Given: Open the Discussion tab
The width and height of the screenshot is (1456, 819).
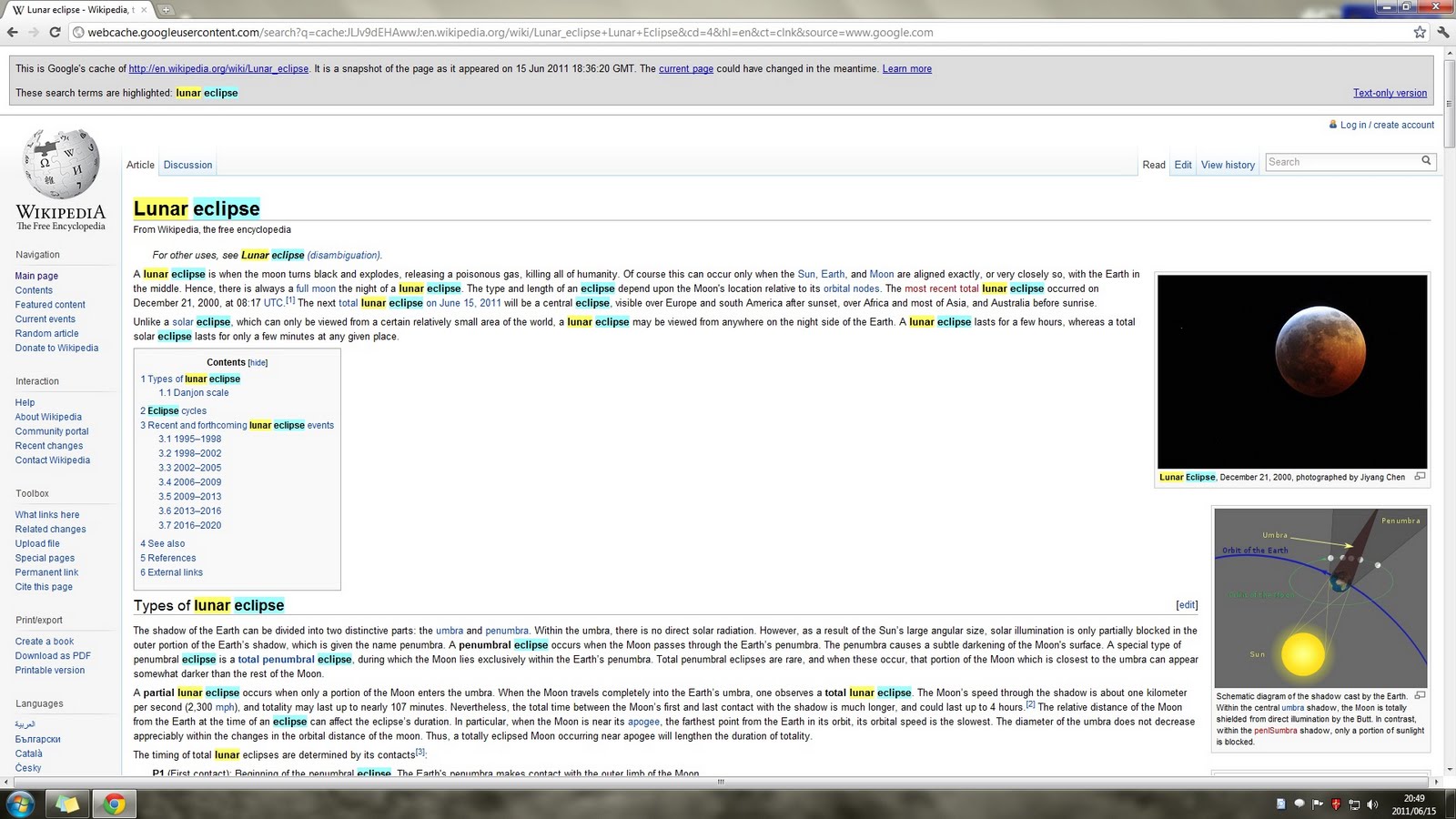Looking at the screenshot, I should click(x=187, y=165).
